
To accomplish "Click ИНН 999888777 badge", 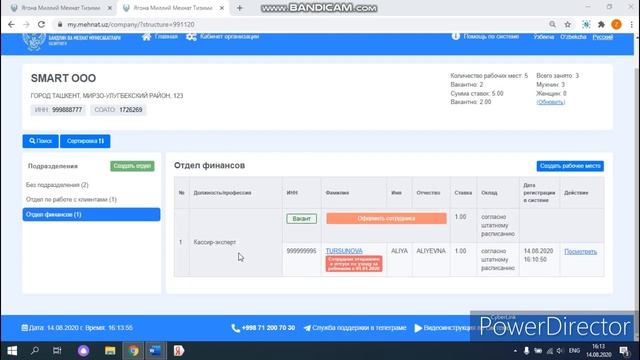I will pyautogui.click(x=58, y=110).
